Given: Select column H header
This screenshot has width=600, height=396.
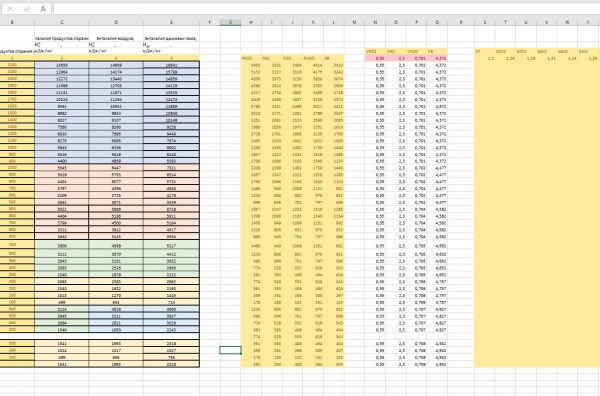Looking at the screenshot, I should (x=251, y=22).
